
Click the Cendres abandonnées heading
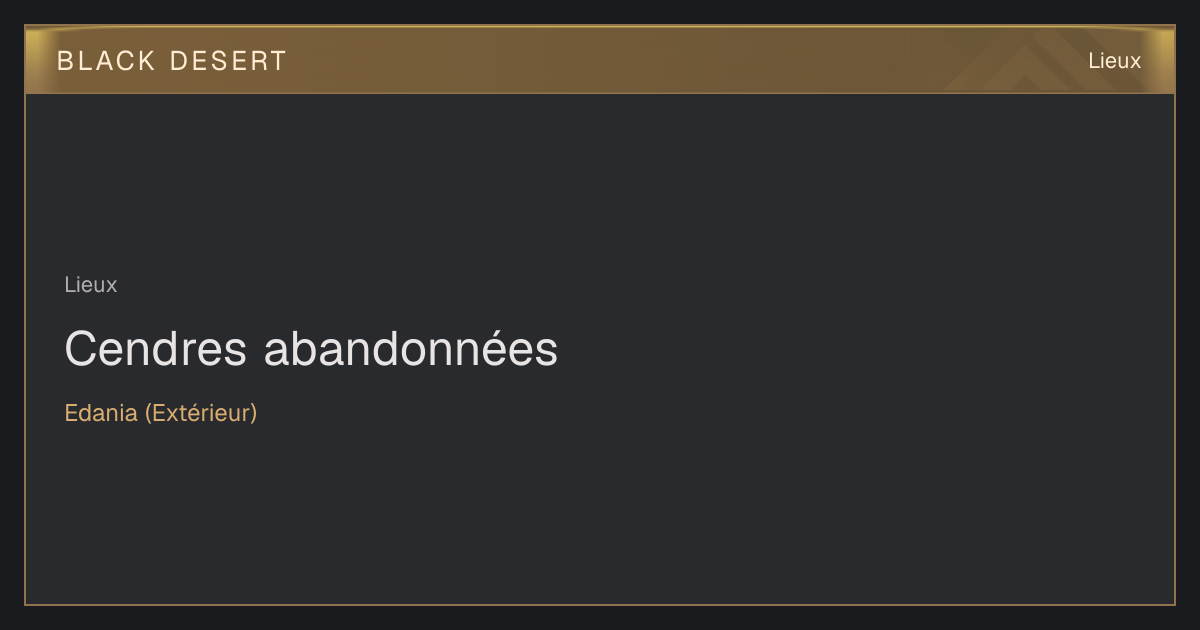311,349
